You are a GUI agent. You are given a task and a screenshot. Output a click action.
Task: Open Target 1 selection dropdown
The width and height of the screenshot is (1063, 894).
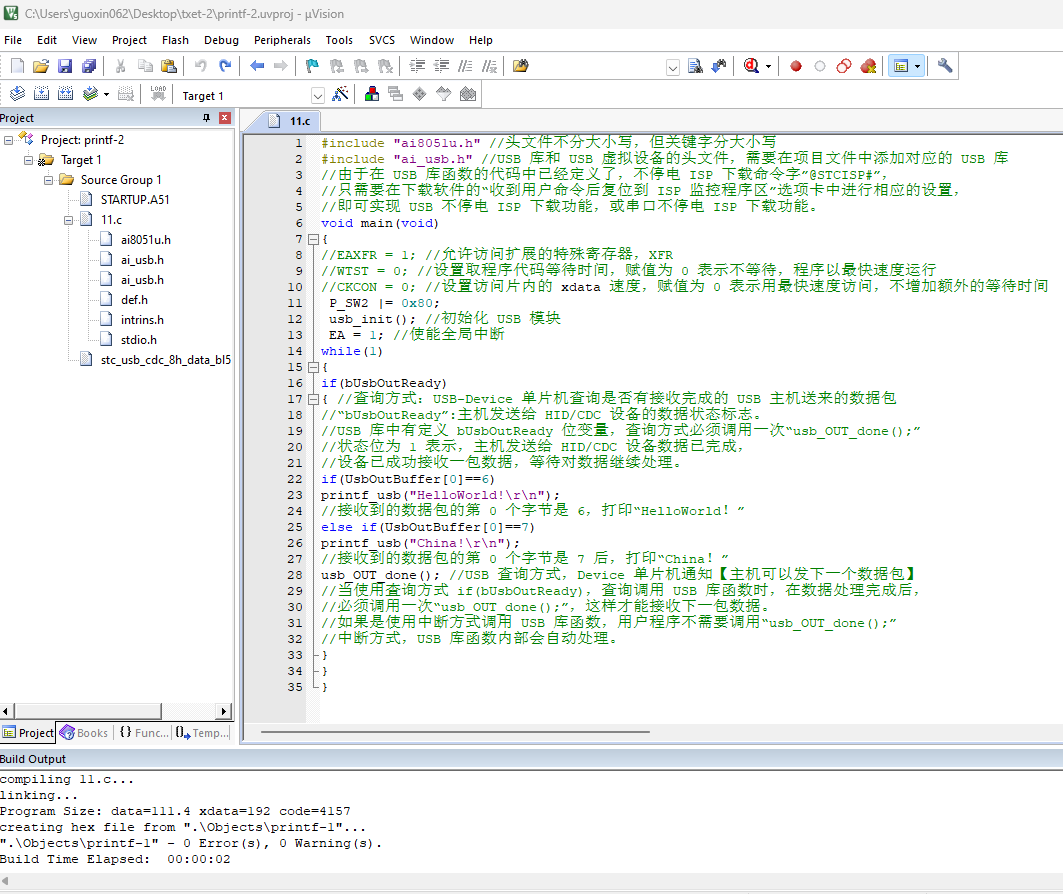pos(317,96)
